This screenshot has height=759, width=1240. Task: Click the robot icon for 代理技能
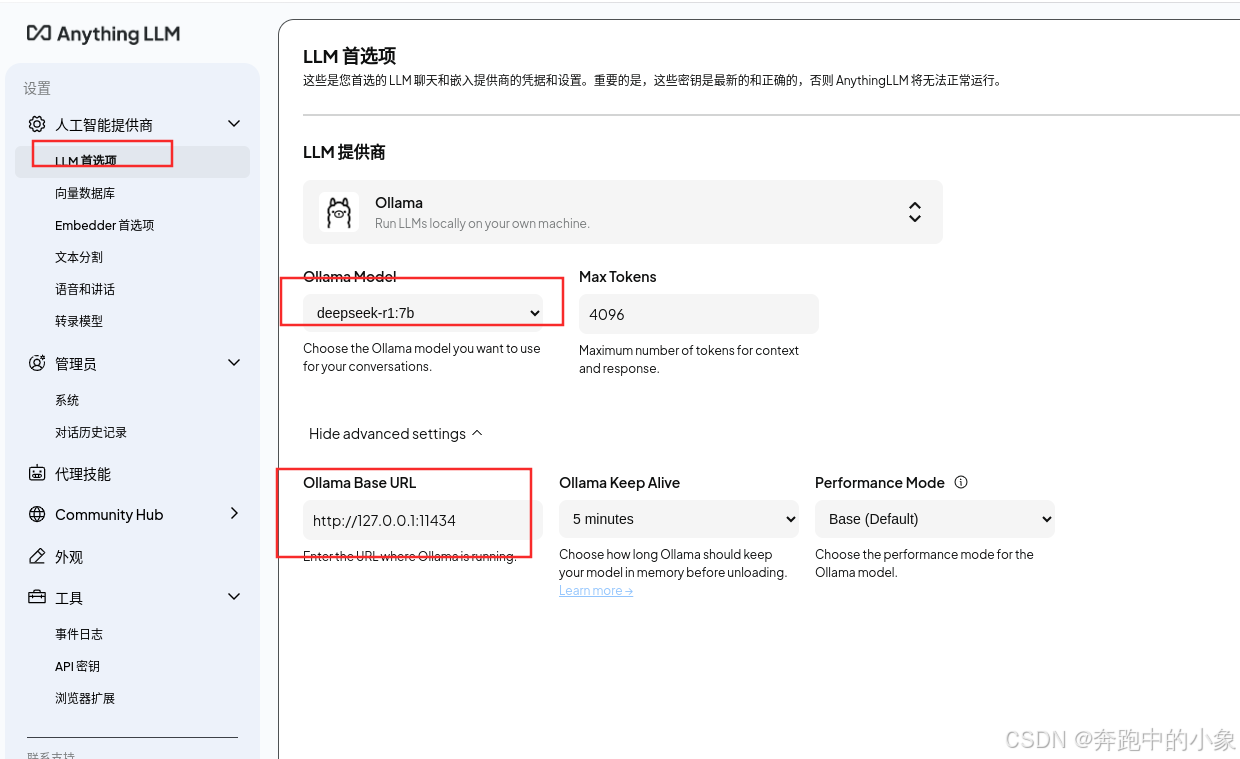(x=37, y=473)
